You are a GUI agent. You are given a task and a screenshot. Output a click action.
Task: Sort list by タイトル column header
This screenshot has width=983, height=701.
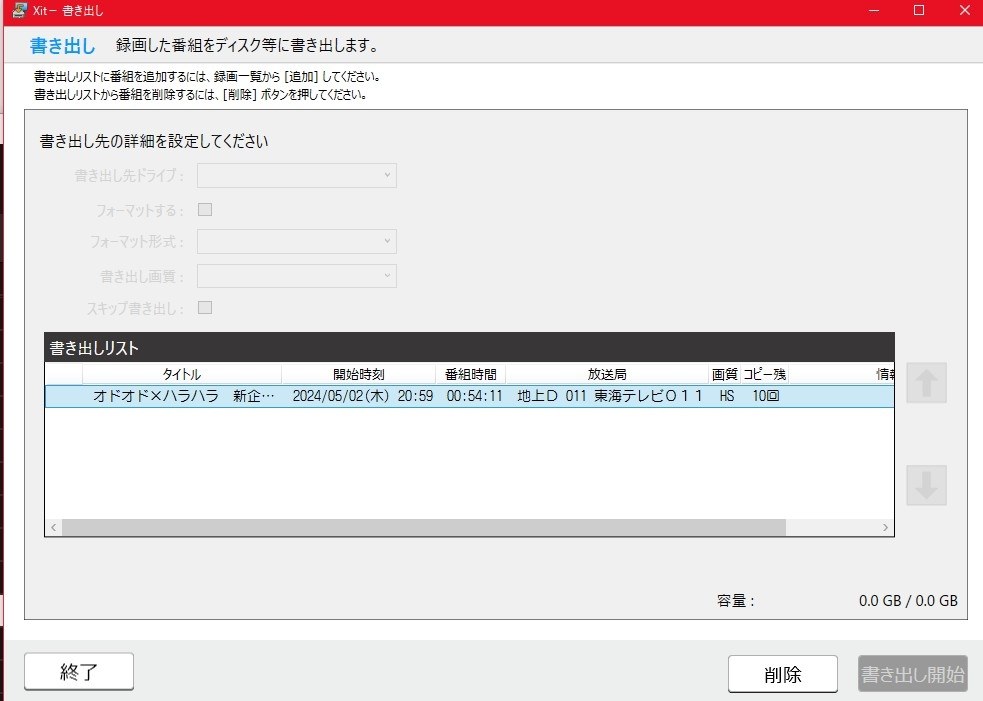click(182, 374)
